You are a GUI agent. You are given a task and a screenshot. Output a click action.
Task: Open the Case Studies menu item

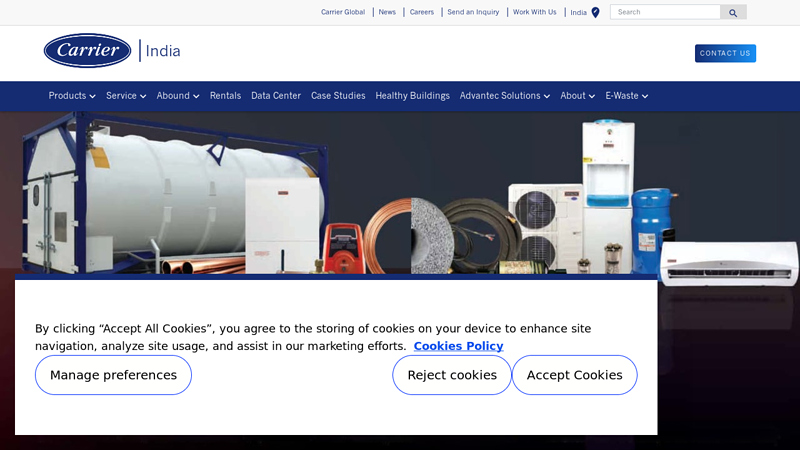point(338,96)
